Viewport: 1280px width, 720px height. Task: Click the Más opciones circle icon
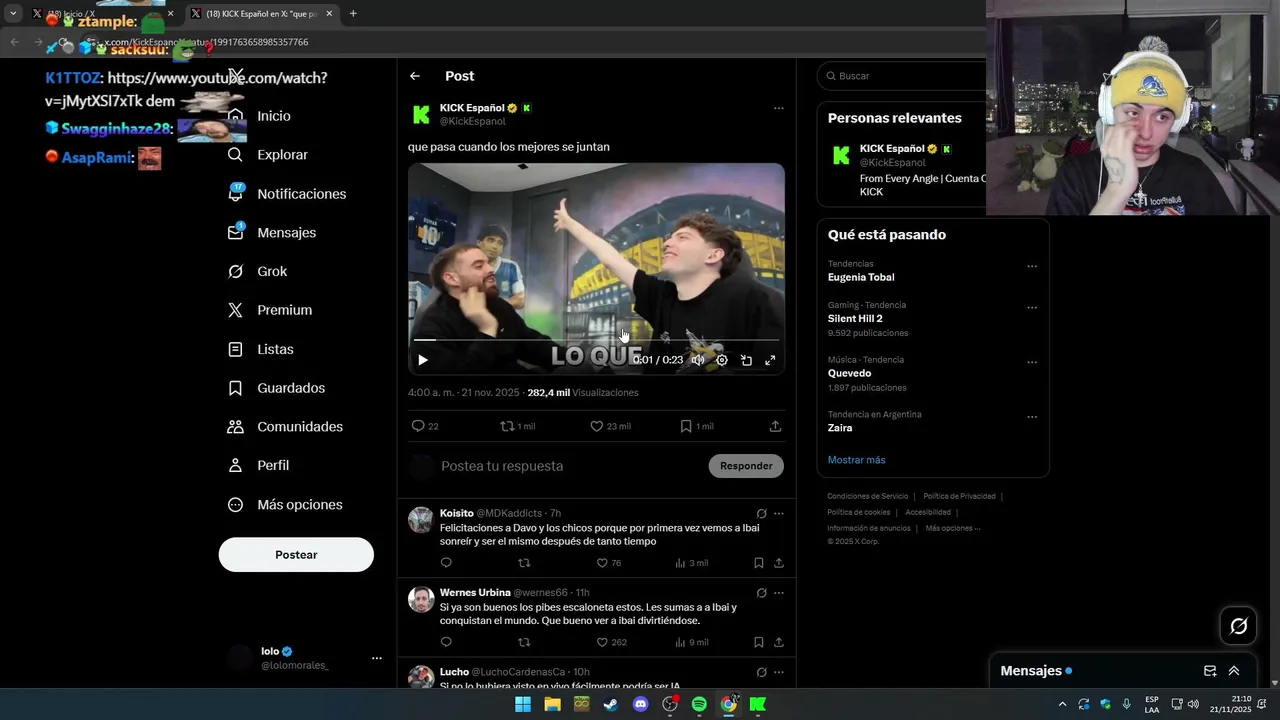(235, 505)
